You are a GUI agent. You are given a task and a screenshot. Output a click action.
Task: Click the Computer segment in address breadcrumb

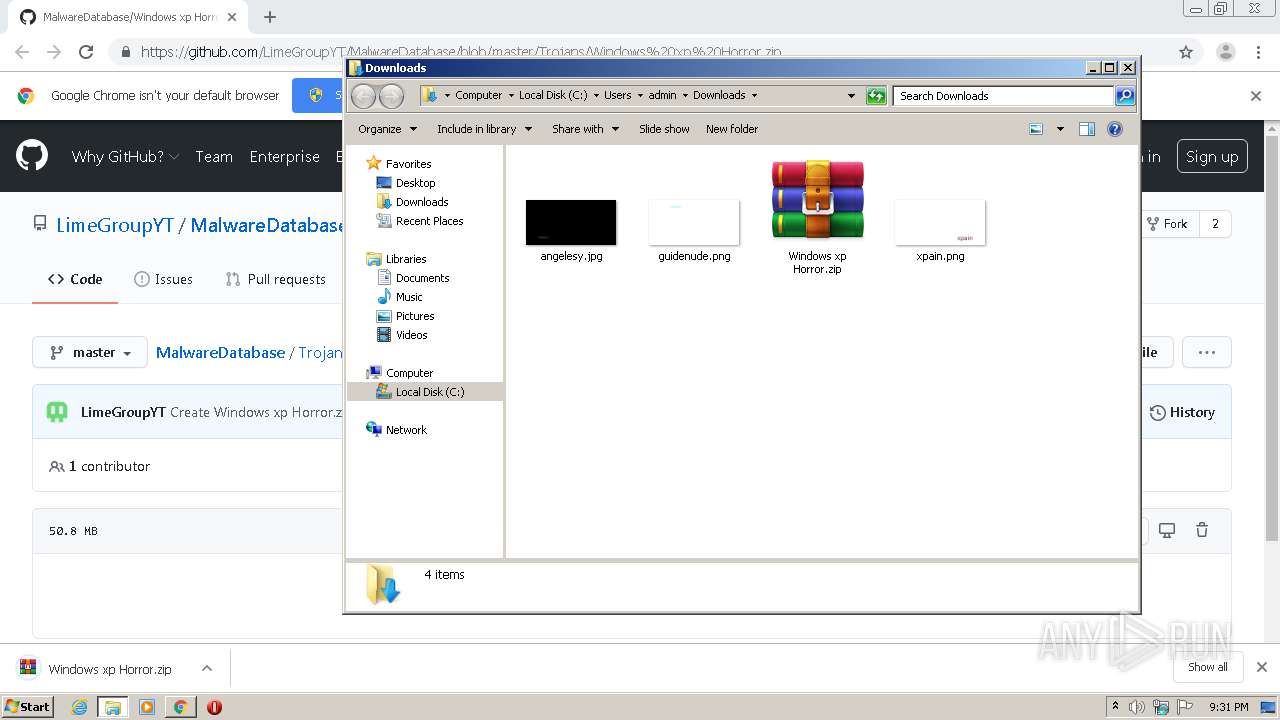click(478, 96)
